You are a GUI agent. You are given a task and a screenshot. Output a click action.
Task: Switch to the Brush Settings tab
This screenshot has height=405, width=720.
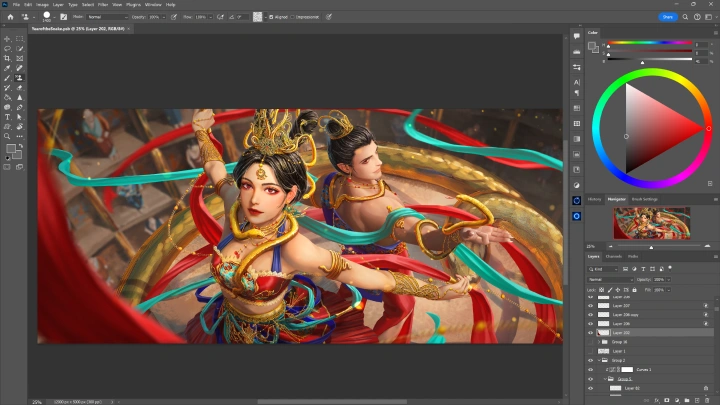[645, 199]
